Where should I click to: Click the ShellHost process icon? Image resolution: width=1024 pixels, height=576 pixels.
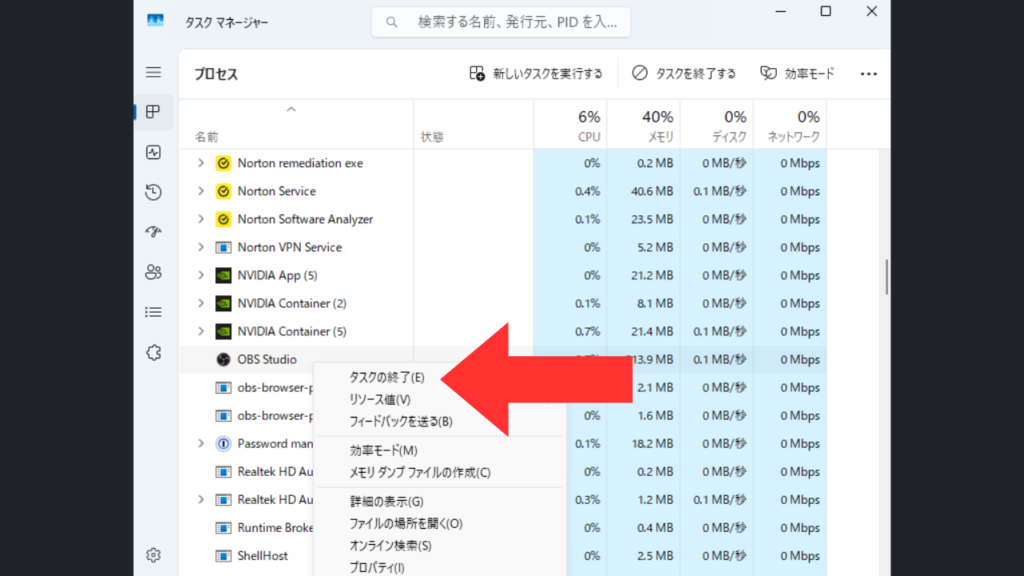pos(223,556)
